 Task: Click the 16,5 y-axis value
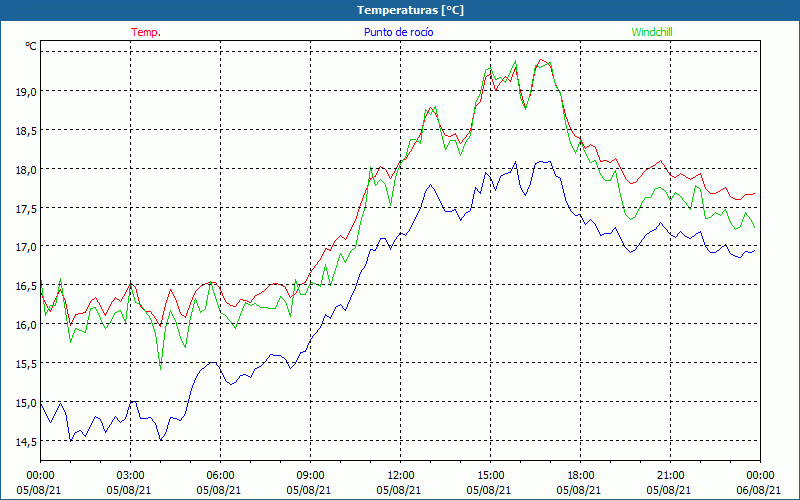(26, 286)
